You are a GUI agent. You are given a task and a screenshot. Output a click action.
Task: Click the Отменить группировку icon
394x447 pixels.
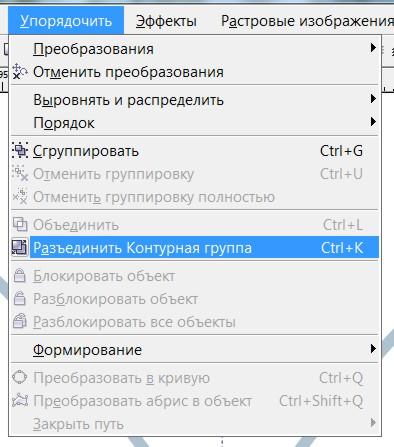click(20, 173)
